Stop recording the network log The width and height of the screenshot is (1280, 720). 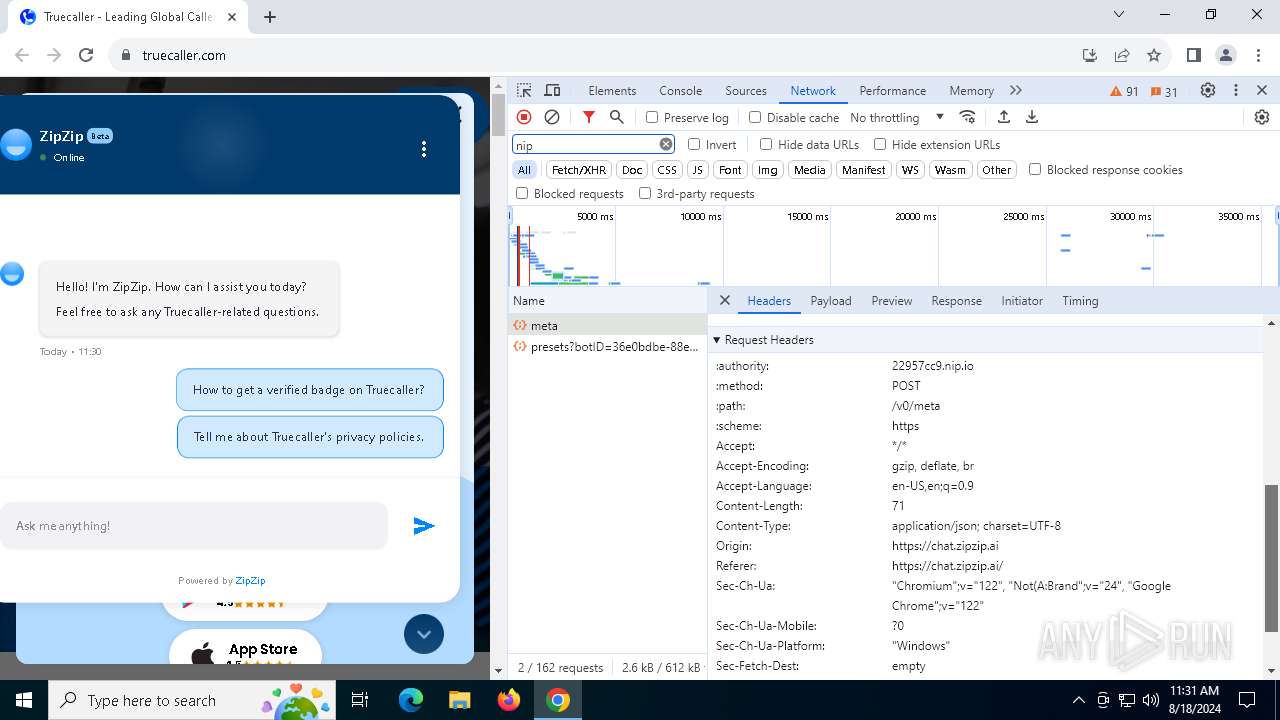tap(524, 117)
